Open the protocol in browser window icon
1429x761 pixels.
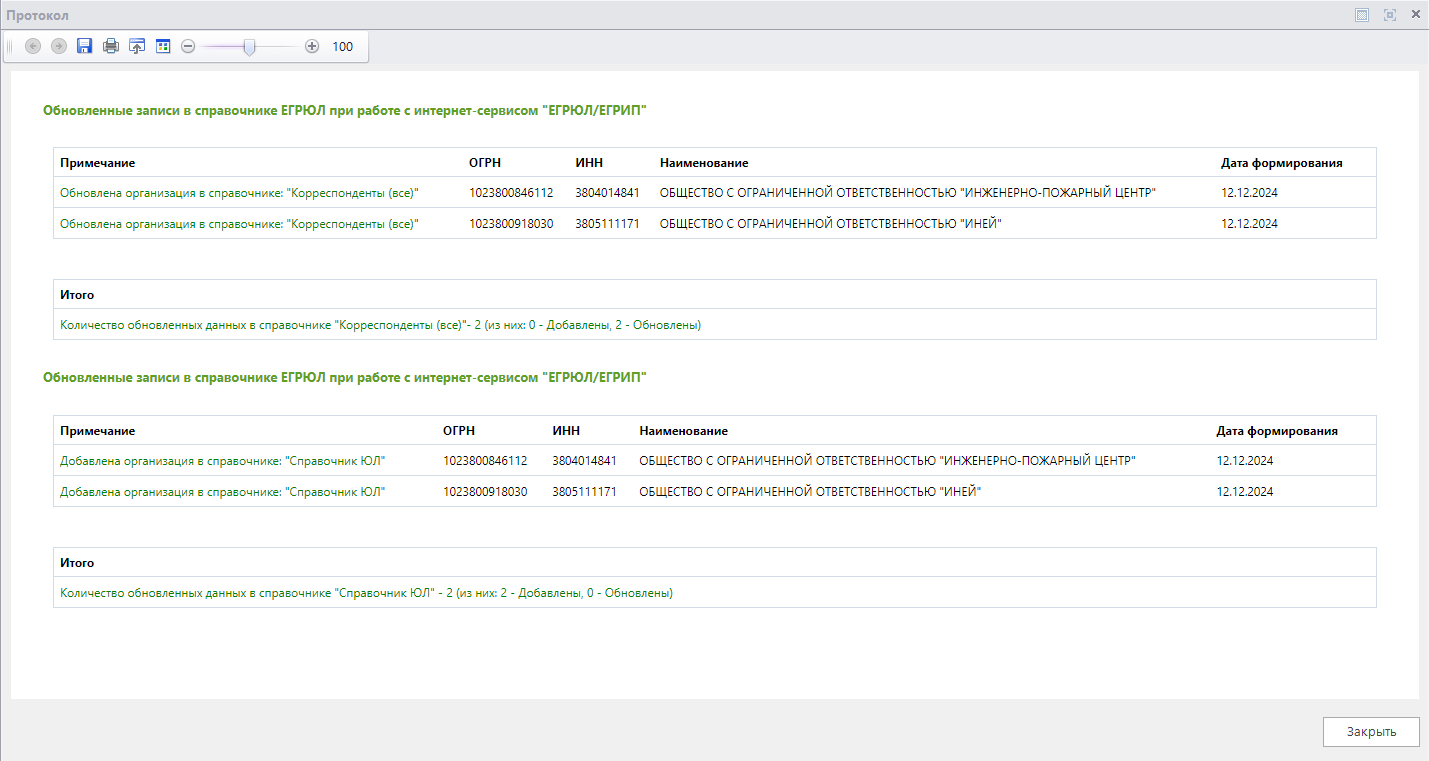[137, 46]
